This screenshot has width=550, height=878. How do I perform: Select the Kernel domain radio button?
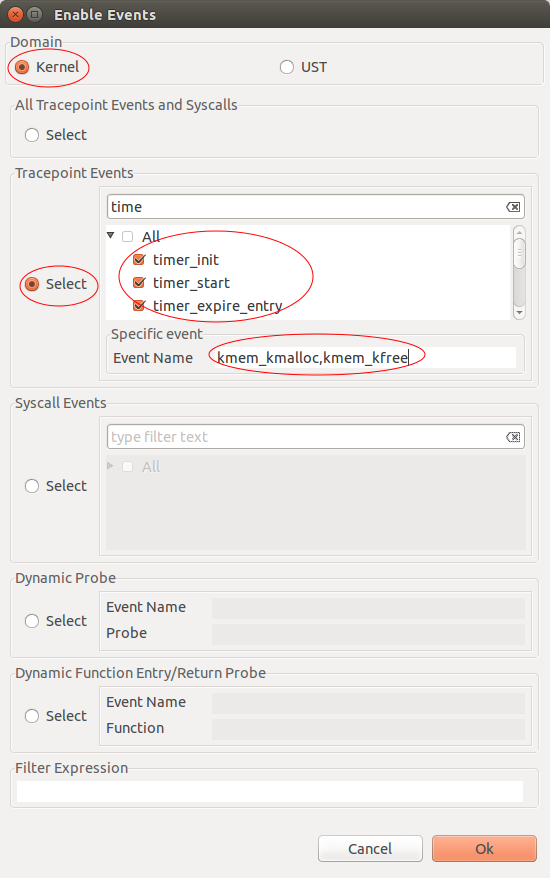coord(22,67)
